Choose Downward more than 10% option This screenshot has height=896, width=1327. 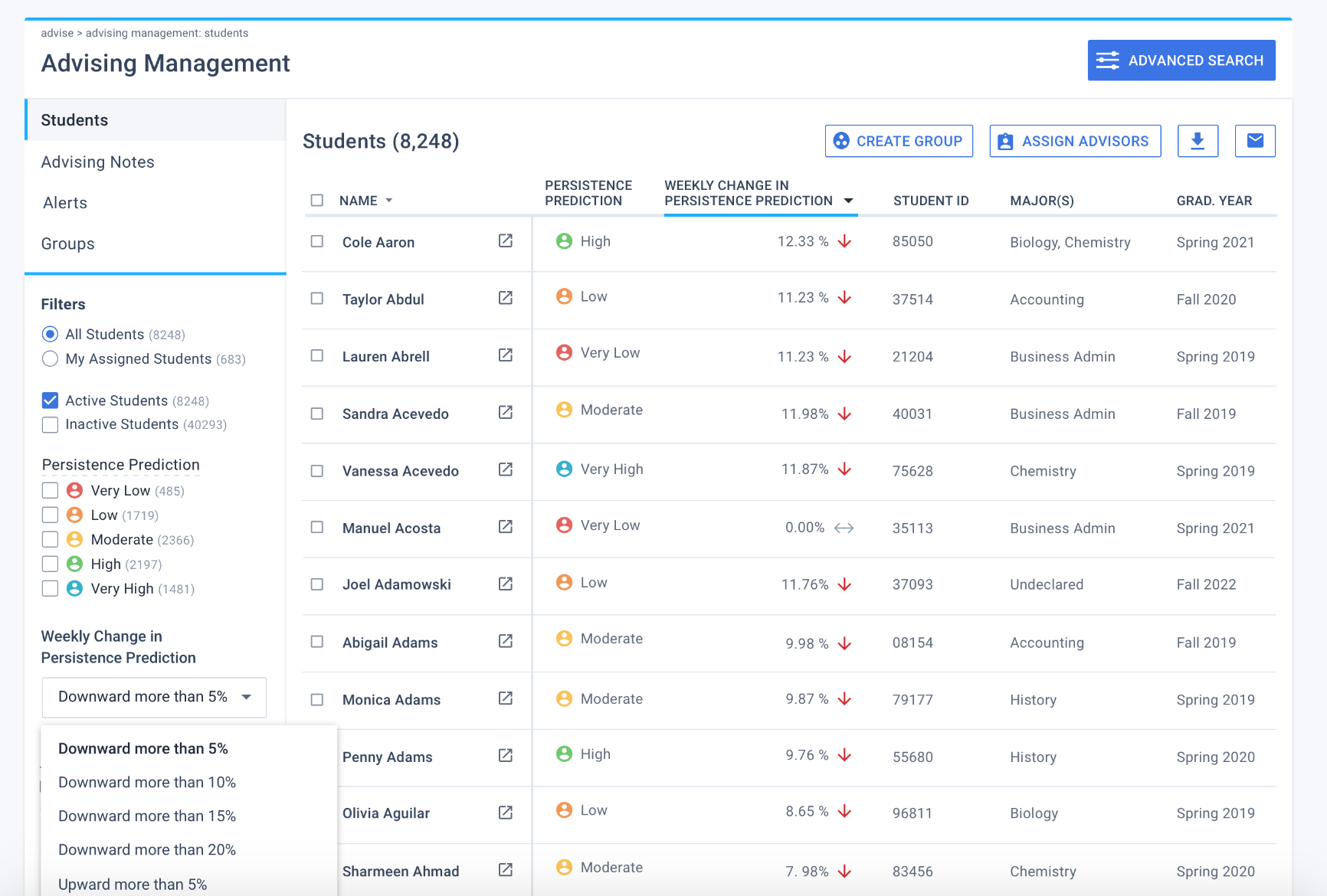[147, 782]
